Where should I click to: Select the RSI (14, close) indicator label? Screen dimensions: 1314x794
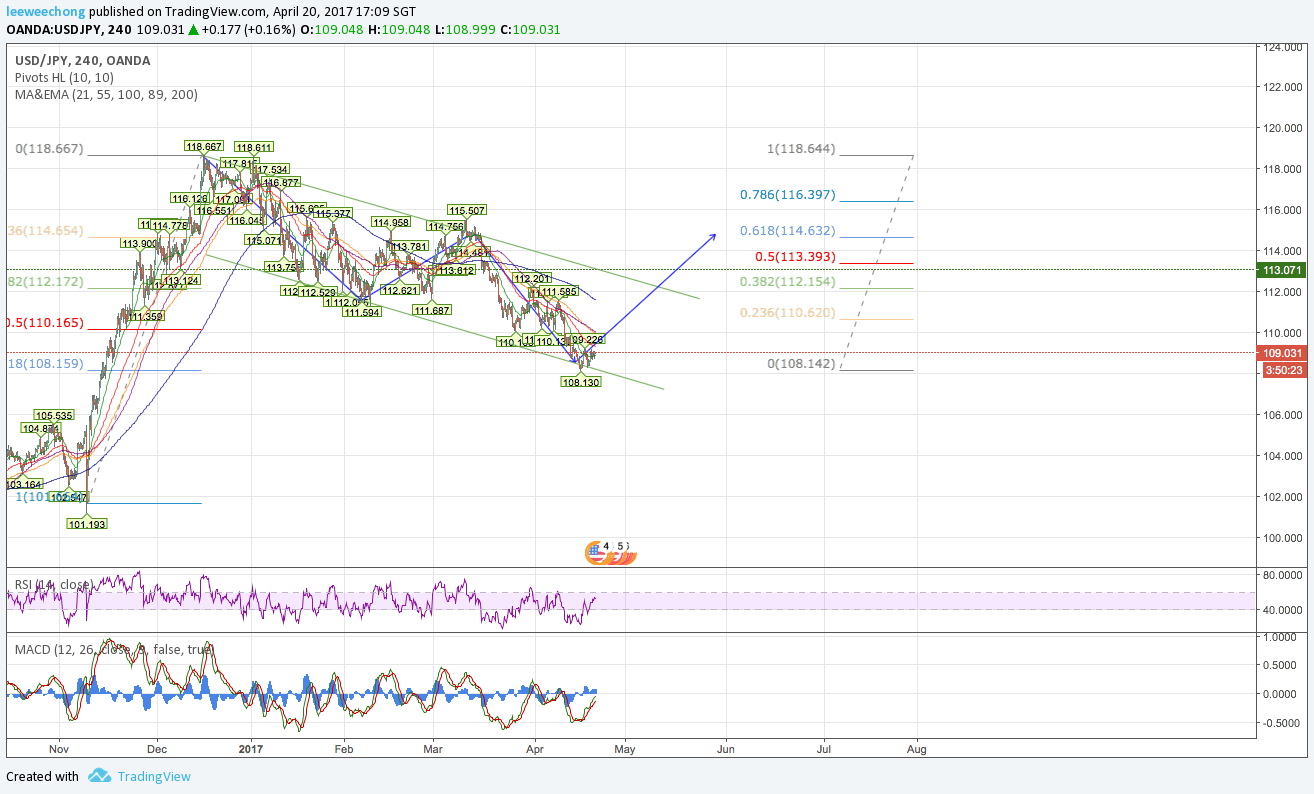[53, 584]
